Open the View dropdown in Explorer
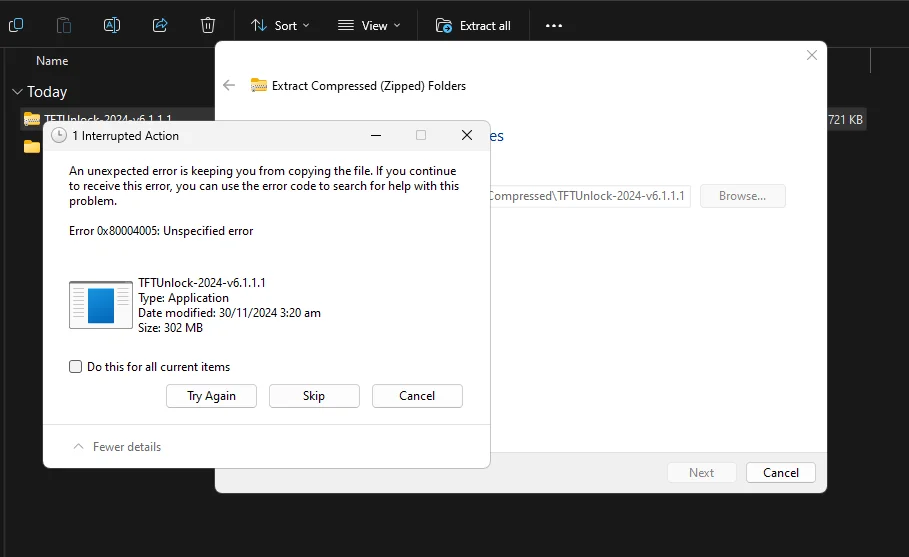Viewport: 909px width, 557px height. [369, 26]
